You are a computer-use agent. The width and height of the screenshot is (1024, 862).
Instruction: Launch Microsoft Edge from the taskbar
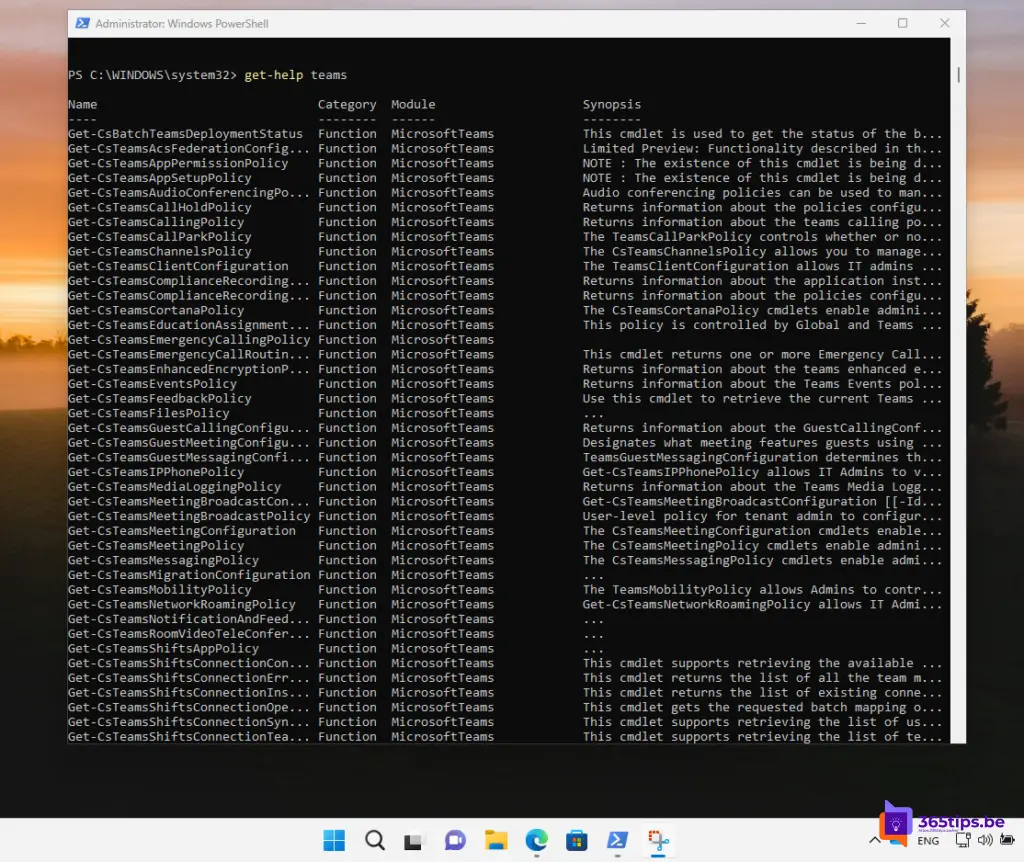point(536,840)
